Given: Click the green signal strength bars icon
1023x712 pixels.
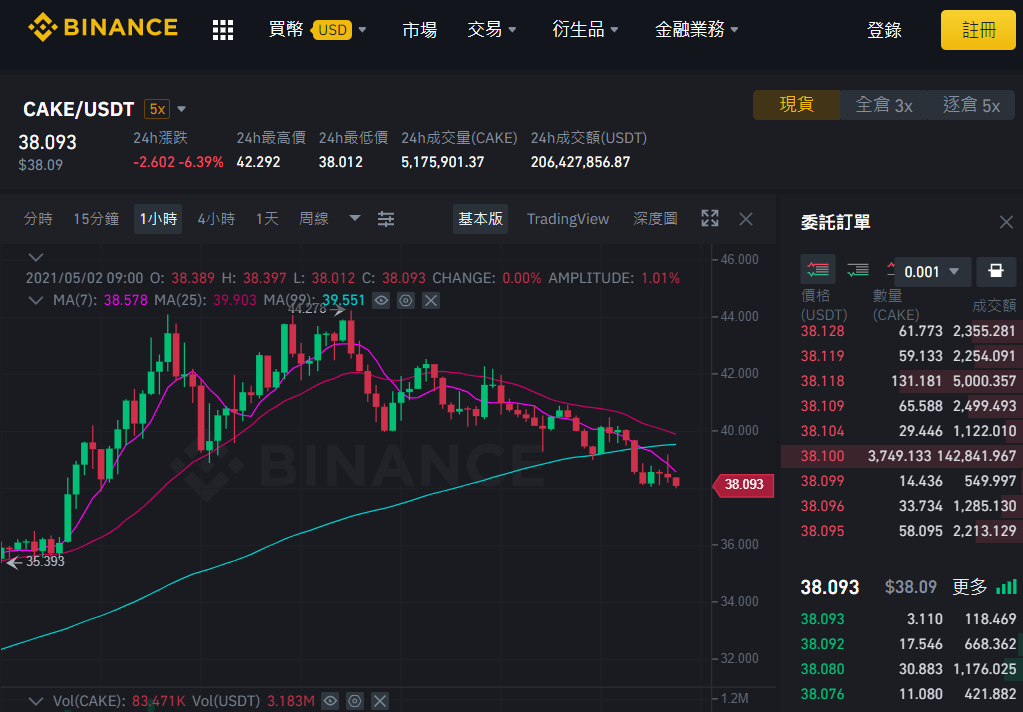Looking at the screenshot, I should click(1006, 586).
